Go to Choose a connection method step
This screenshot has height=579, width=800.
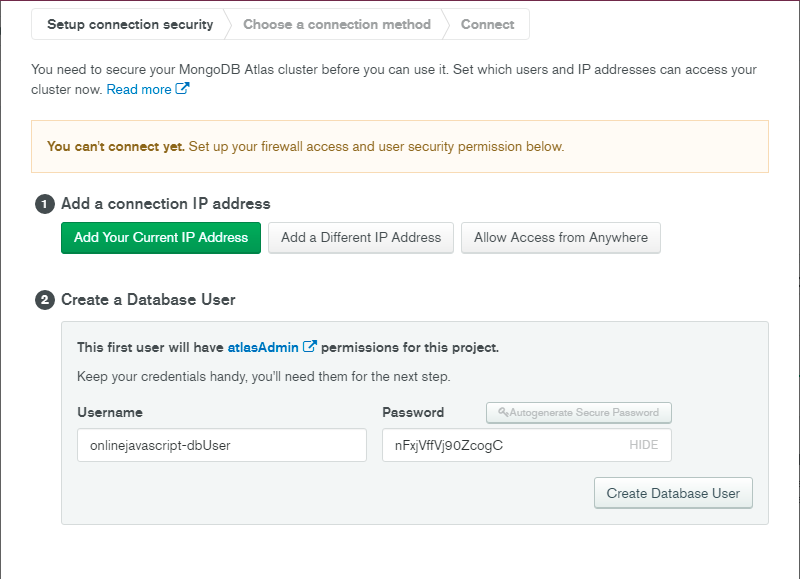pos(337,24)
